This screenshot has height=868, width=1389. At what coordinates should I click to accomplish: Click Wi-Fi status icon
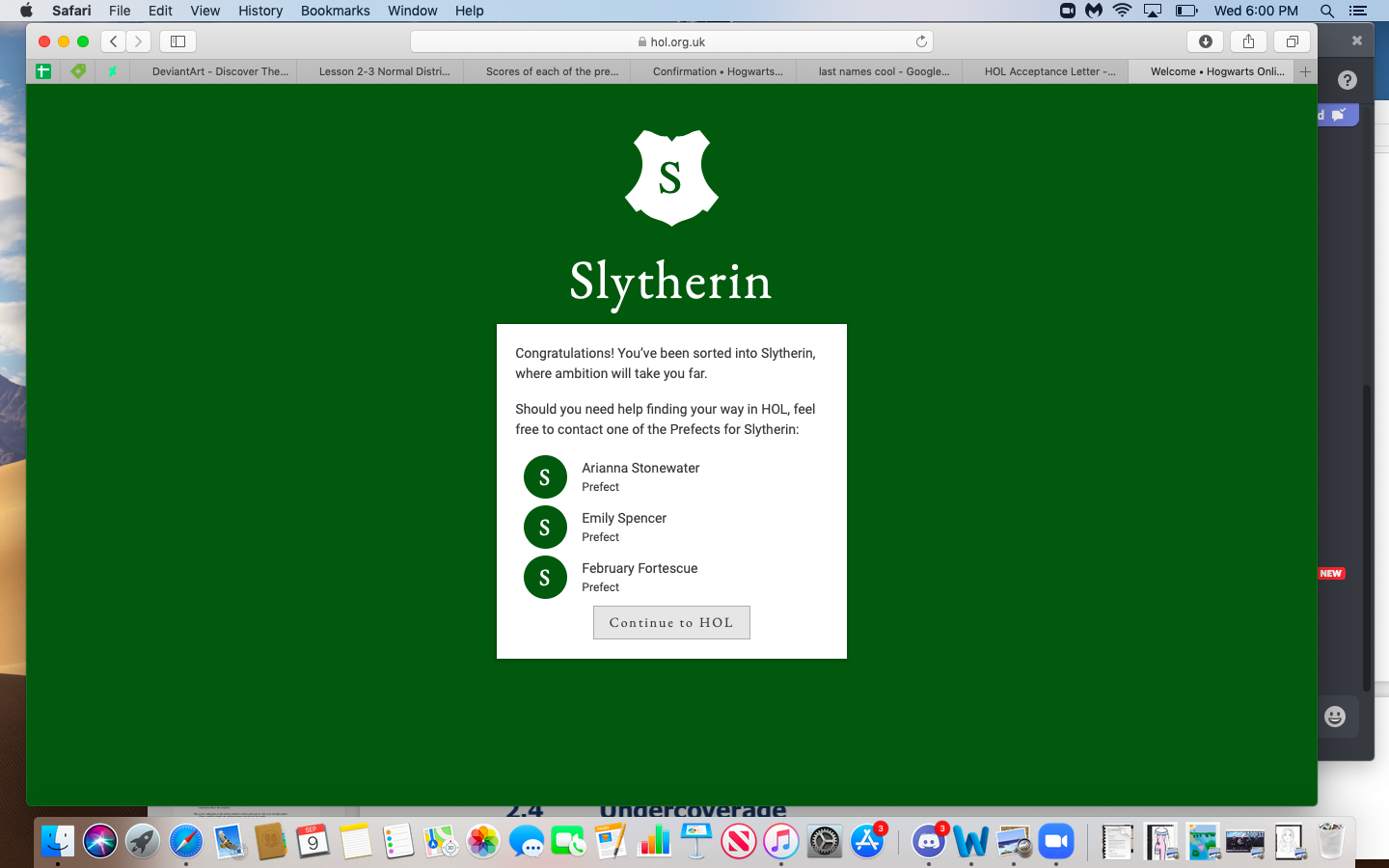pyautogui.click(x=1122, y=11)
